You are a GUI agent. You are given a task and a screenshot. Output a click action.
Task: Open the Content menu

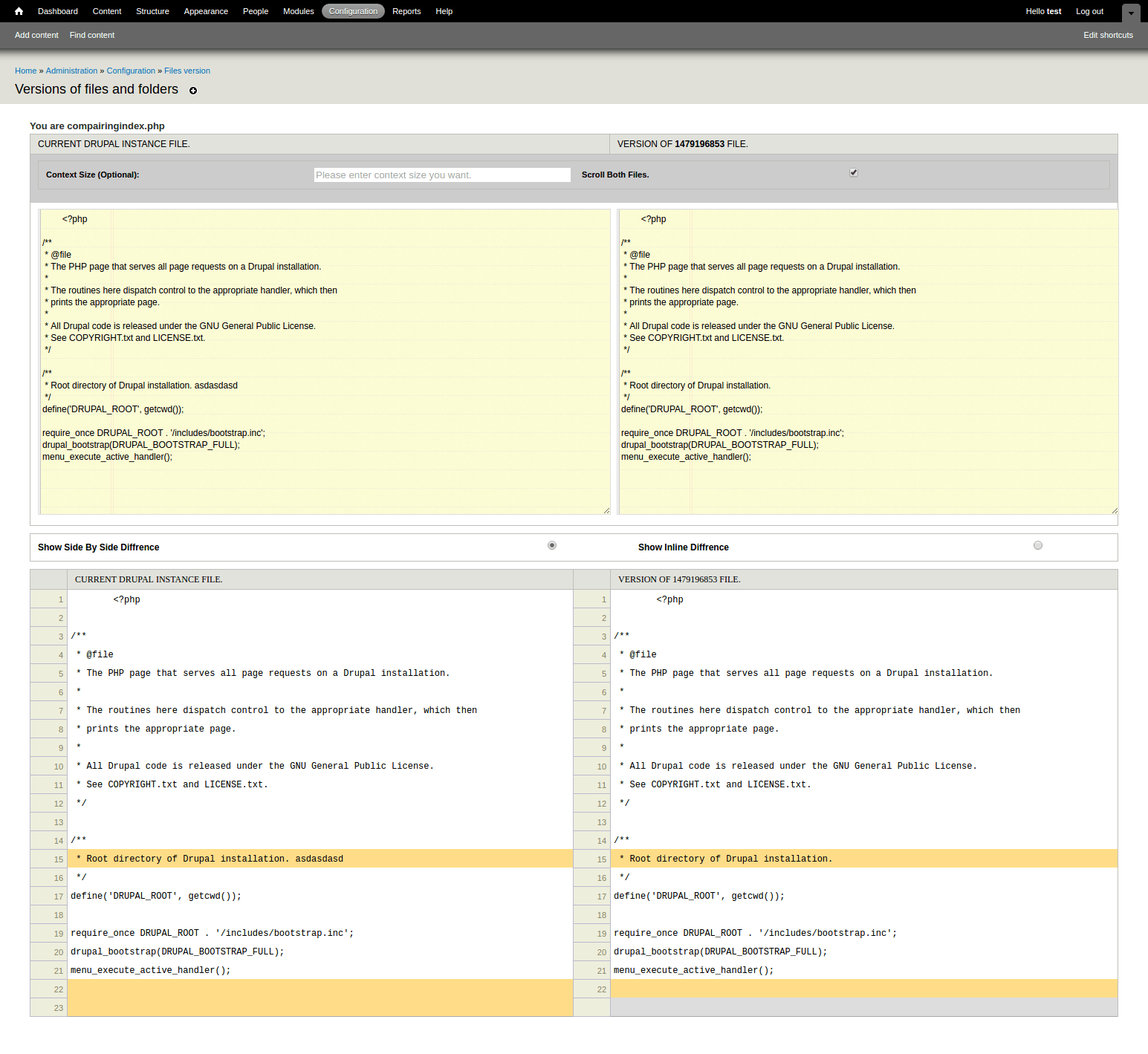(107, 11)
